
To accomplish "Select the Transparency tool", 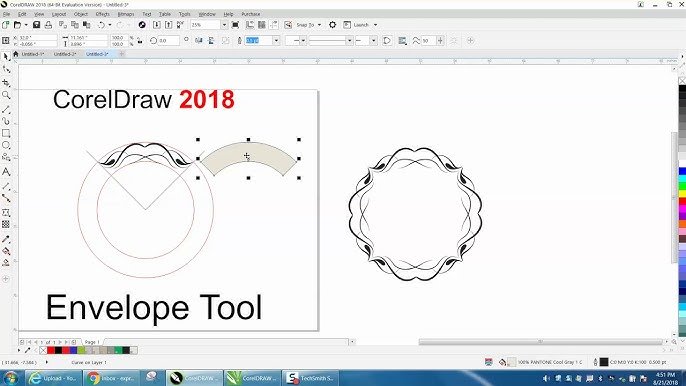I will coord(6,225).
